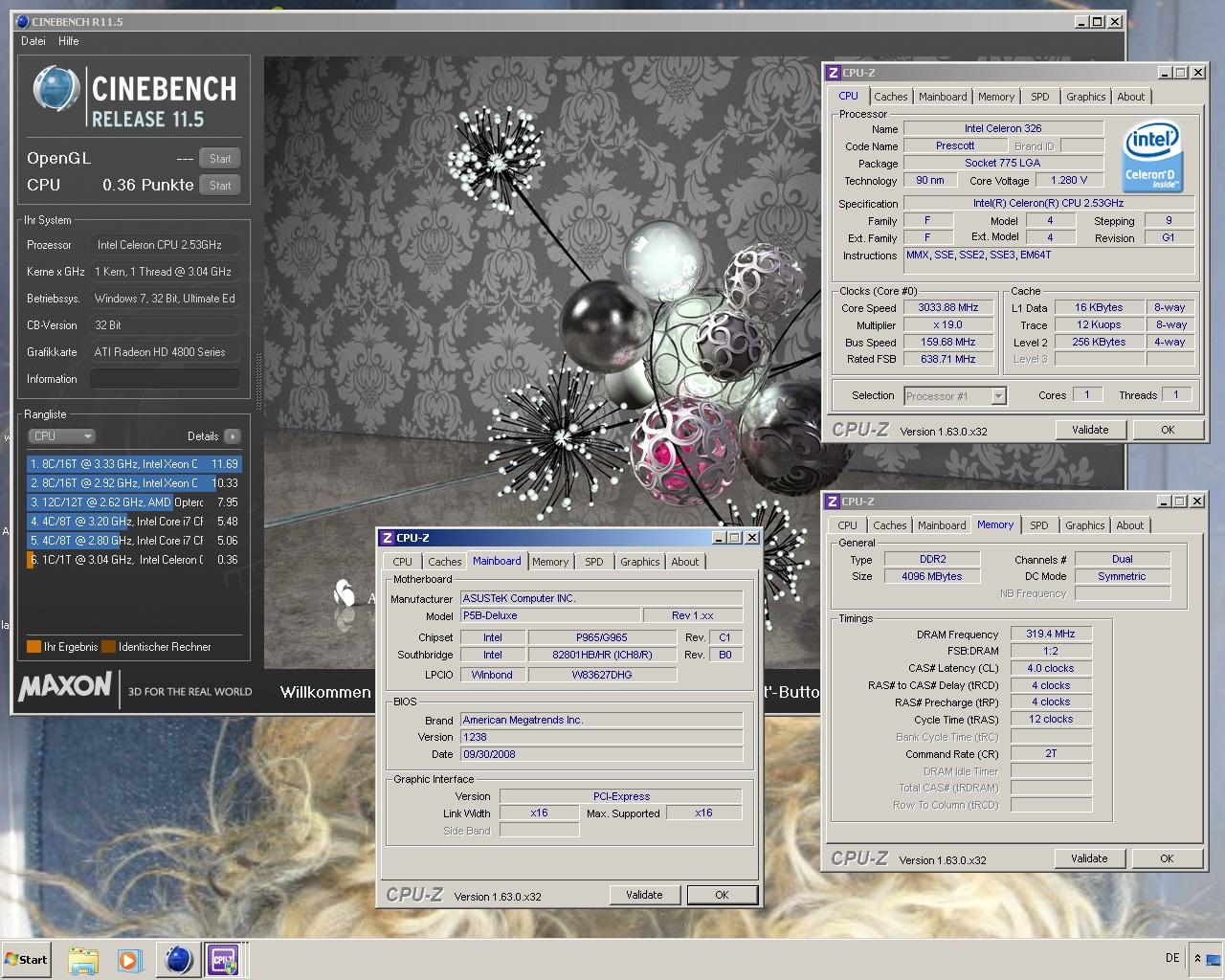The height and width of the screenshot is (980, 1225).
Task: Minimize the Cinebench window
Action: click(1080, 22)
